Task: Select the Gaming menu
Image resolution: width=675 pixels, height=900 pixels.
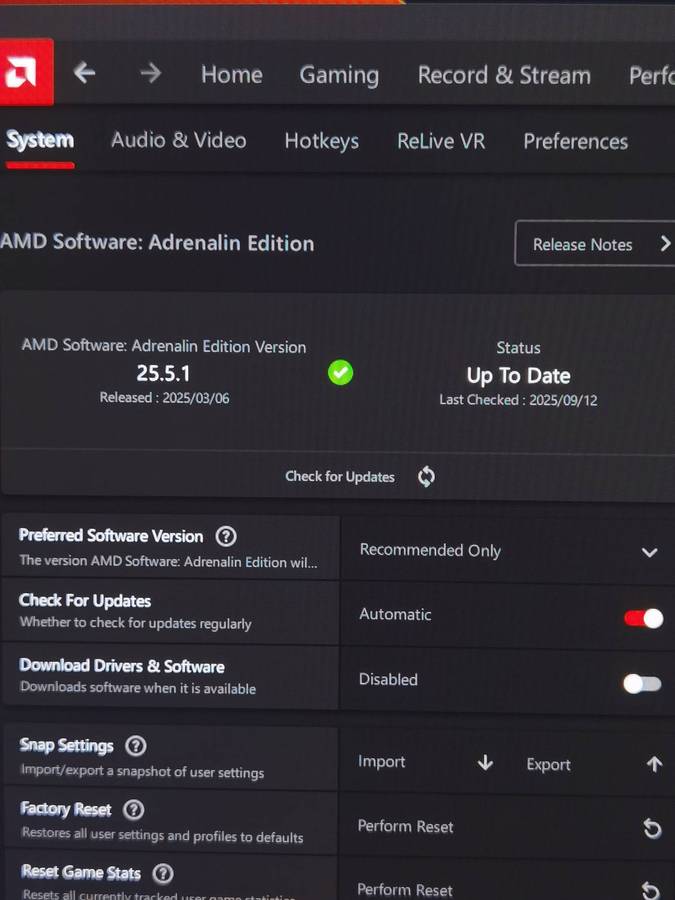Action: [x=339, y=75]
